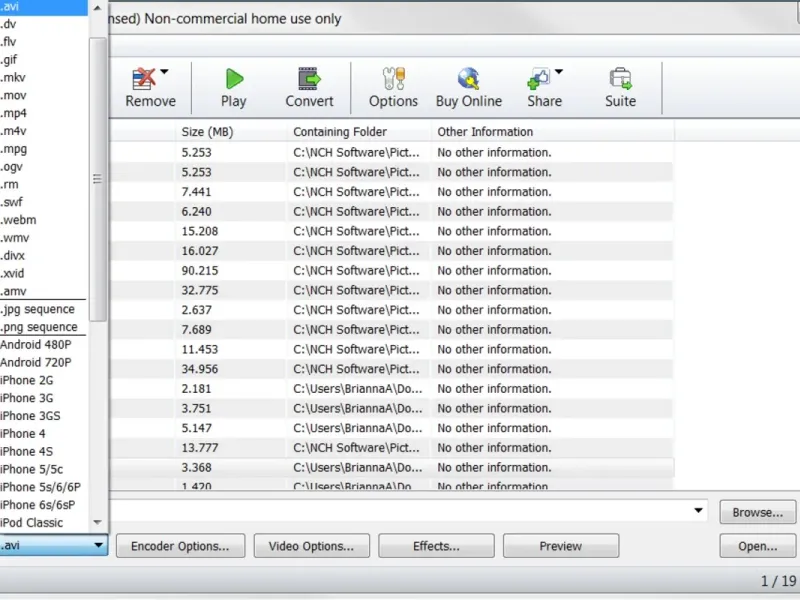The image size is (800, 600).
Task: Select the row with size 16.027
Action: [391, 251]
